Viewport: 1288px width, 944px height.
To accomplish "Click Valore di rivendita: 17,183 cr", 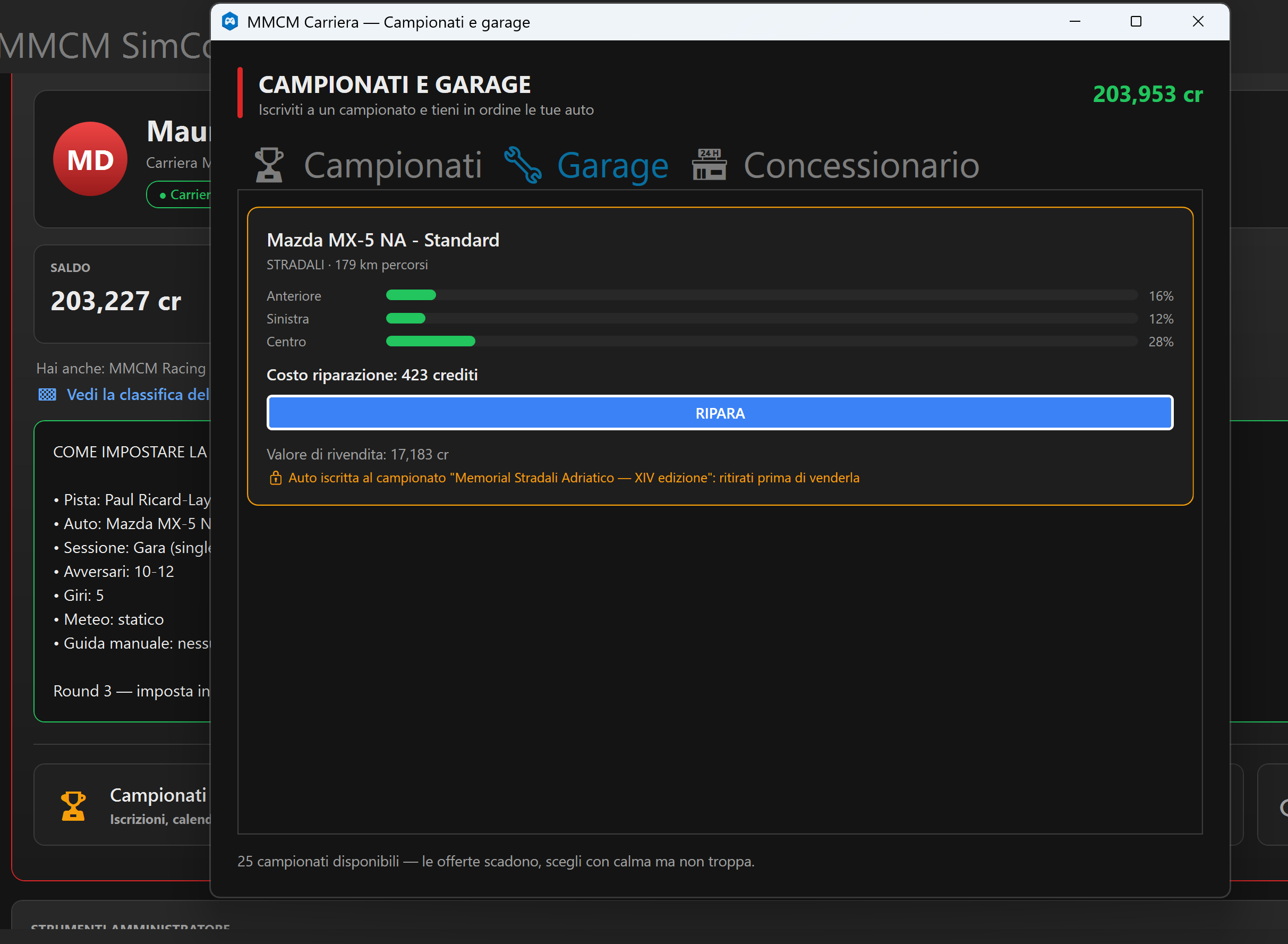I will (x=357, y=454).
